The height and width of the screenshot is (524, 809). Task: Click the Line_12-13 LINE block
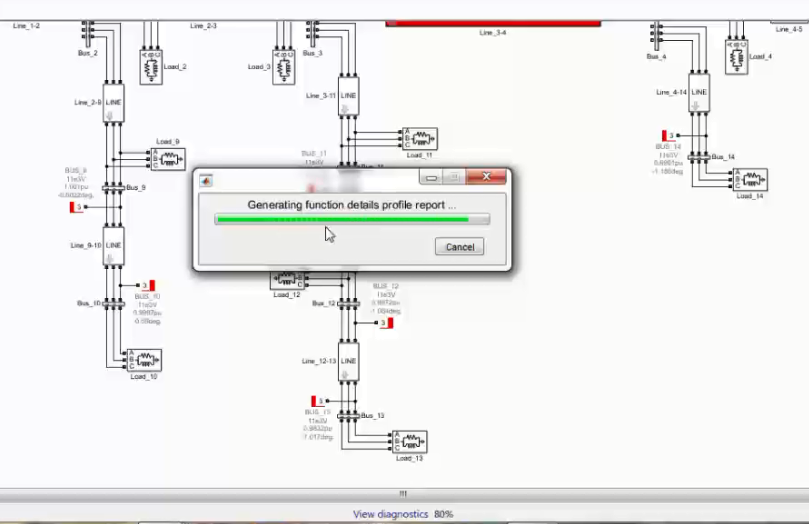pos(348,362)
